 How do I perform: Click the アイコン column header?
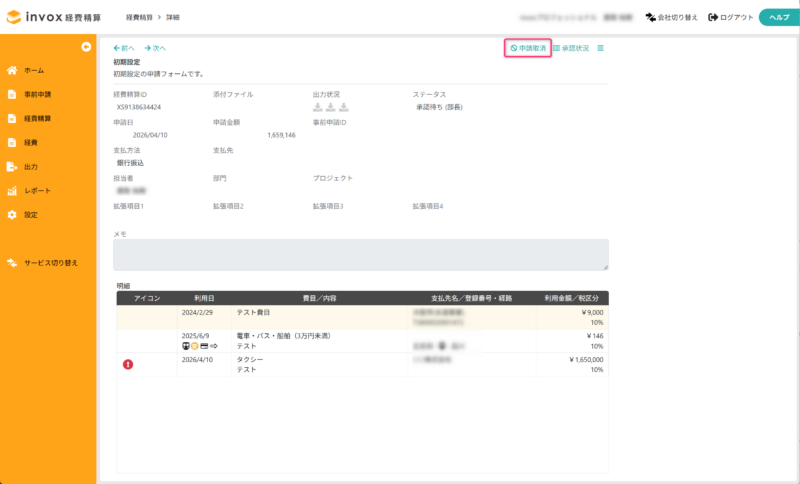click(x=147, y=298)
